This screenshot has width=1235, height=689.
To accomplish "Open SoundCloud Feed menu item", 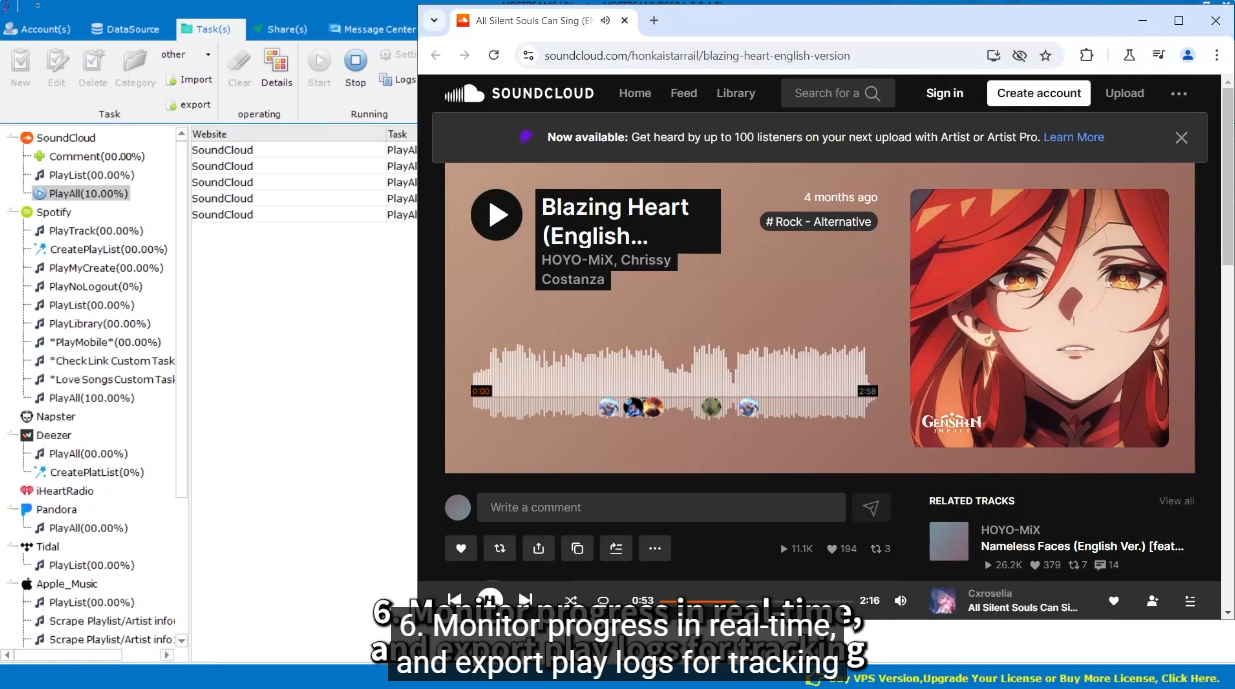I will tap(684, 93).
